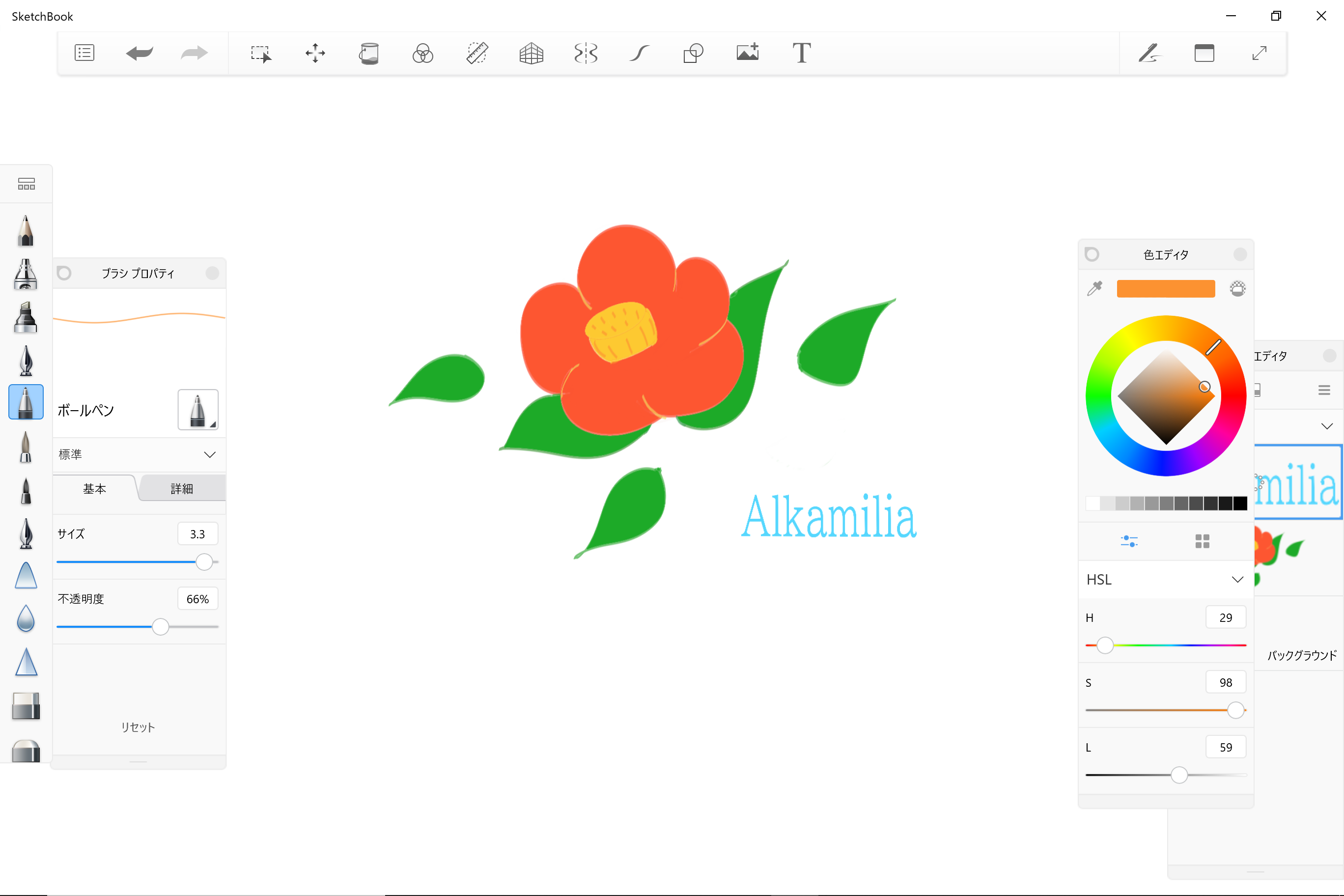Click the S value field 98

point(1226,682)
